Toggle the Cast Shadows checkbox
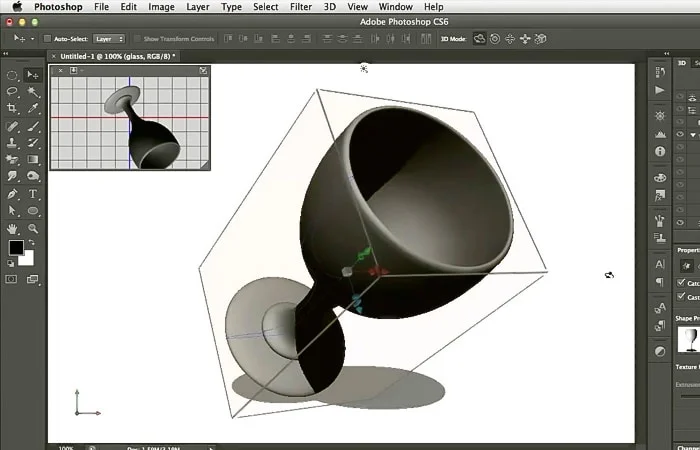This screenshot has width=700, height=450. tap(681, 296)
